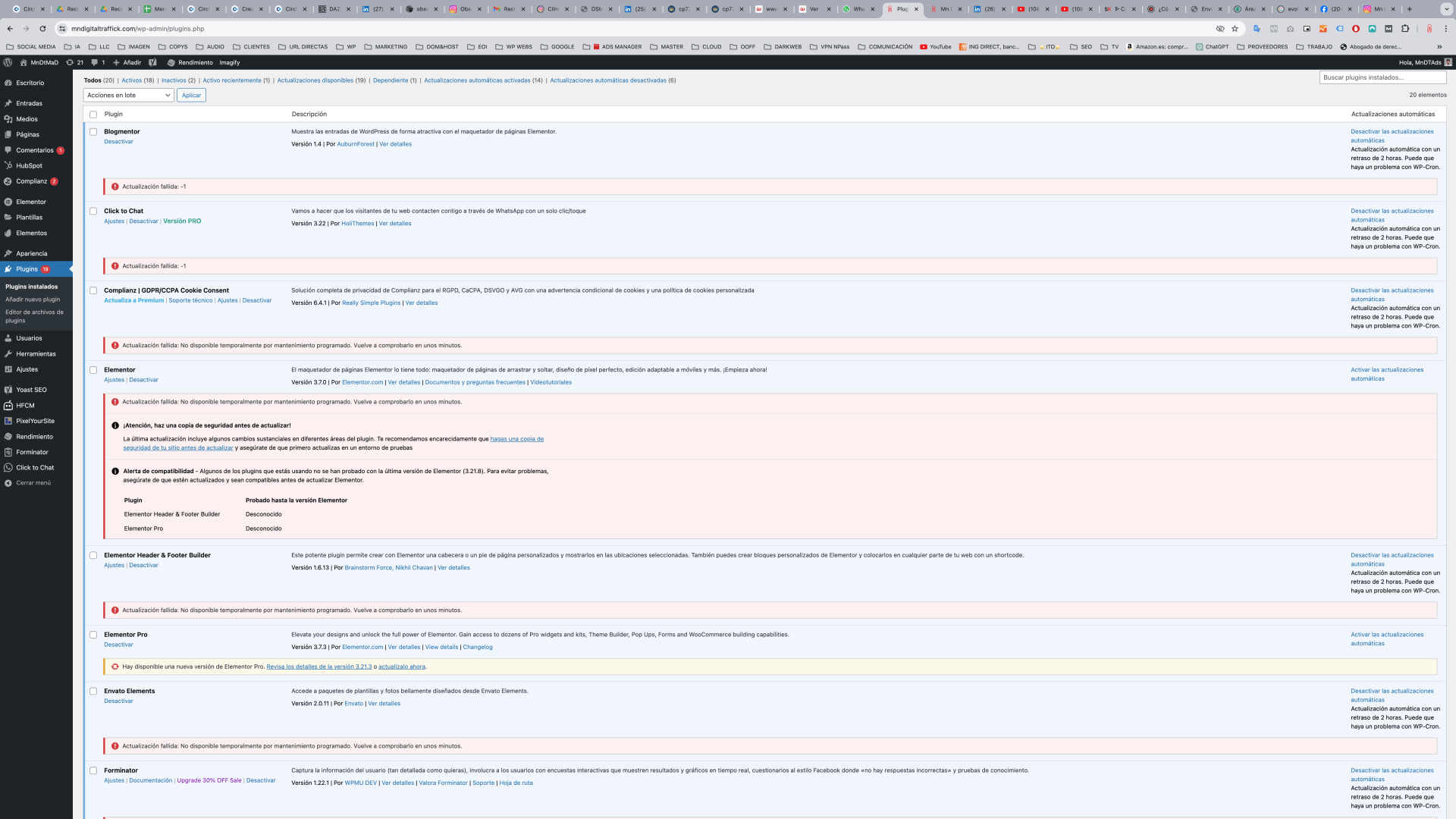Viewport: 1456px width, 819px height.
Task: Show Actualizaciones automáticas desactivadas filter
Action: 613,80
